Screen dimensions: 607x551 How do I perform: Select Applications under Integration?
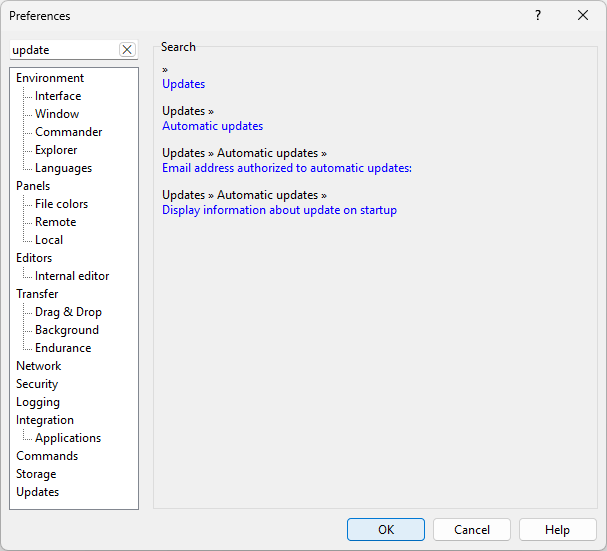pyautogui.click(x=68, y=438)
